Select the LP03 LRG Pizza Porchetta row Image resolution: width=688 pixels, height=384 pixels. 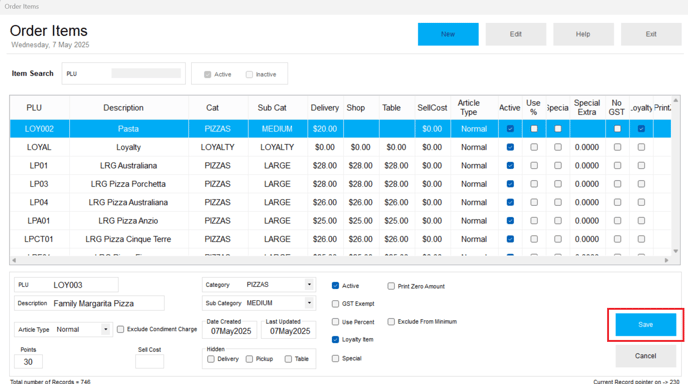click(340, 184)
